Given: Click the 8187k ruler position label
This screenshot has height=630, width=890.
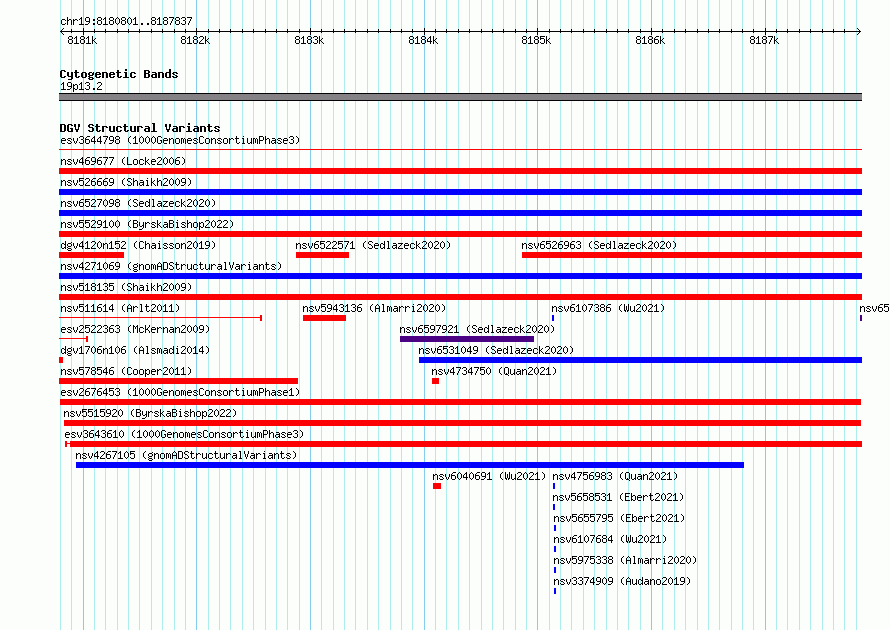Looking at the screenshot, I should 764,40.
